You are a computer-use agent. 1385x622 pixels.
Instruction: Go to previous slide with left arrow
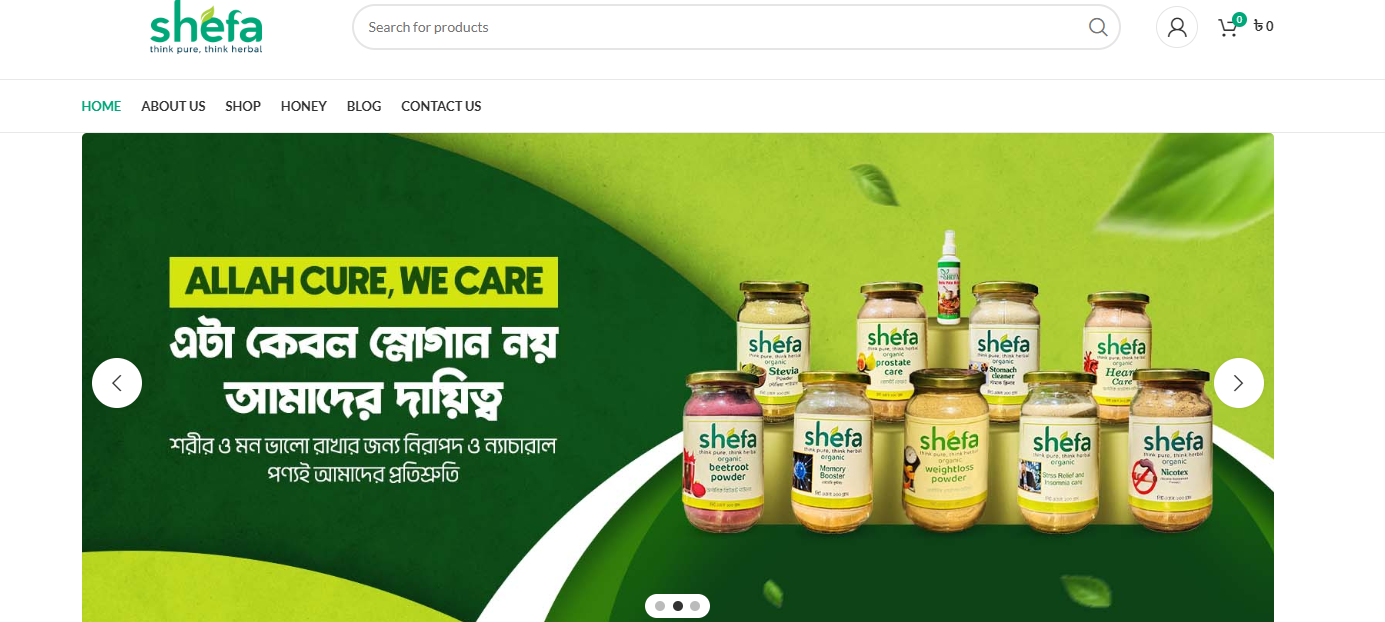point(117,383)
